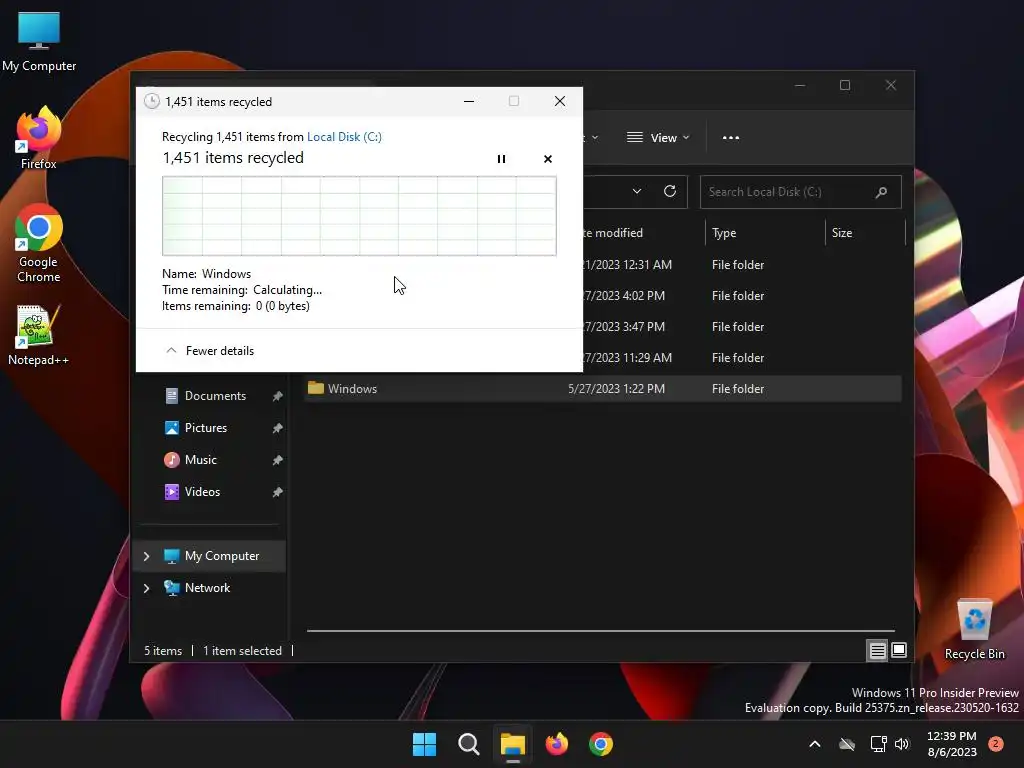Click the search magnifier in Explorer
Image resolution: width=1024 pixels, height=768 pixels.
[881, 192]
